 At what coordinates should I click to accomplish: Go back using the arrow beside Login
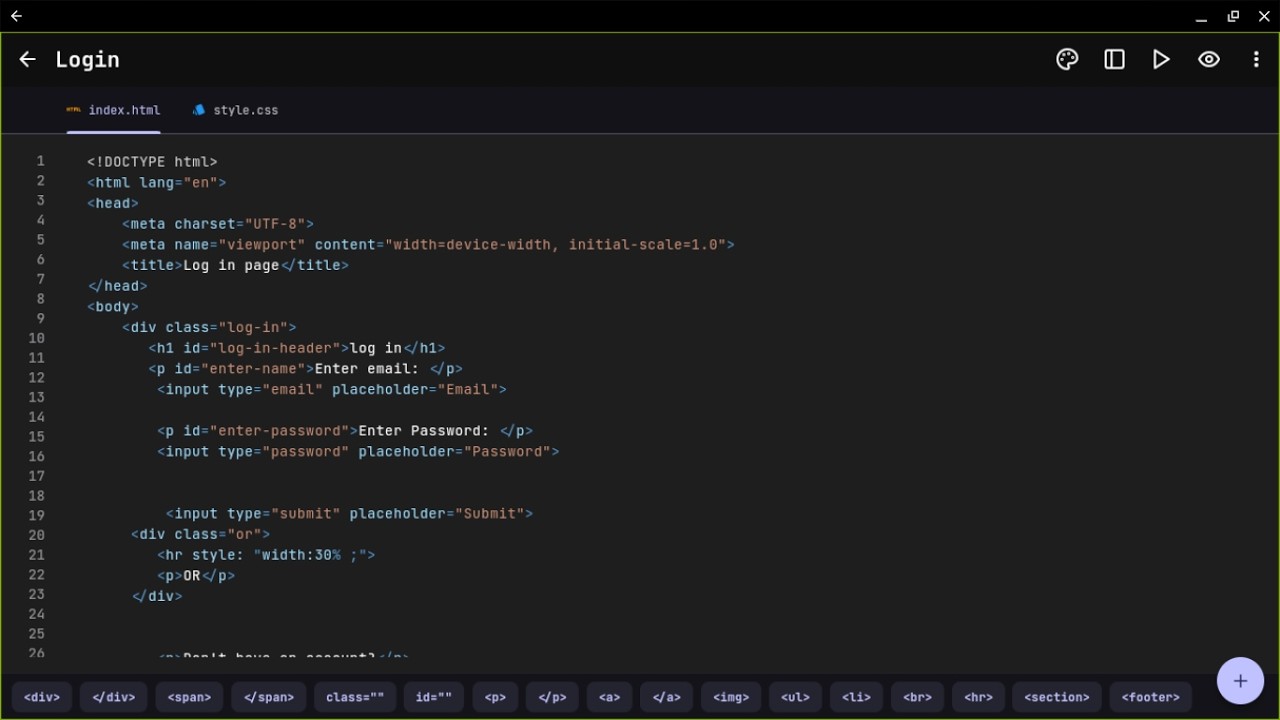(x=27, y=60)
